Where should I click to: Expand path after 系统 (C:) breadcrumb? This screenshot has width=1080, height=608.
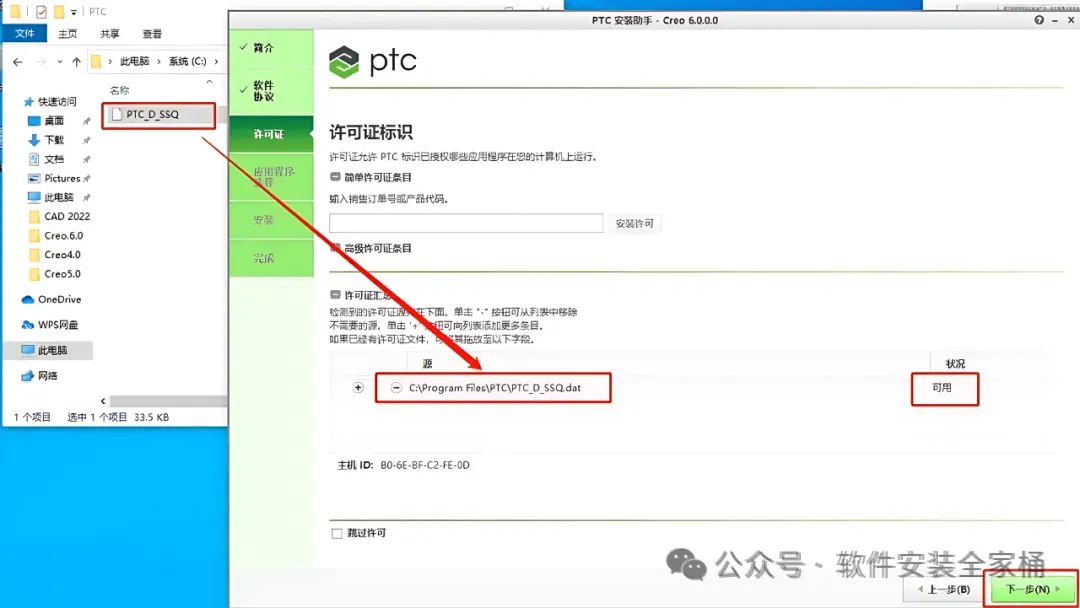216,62
